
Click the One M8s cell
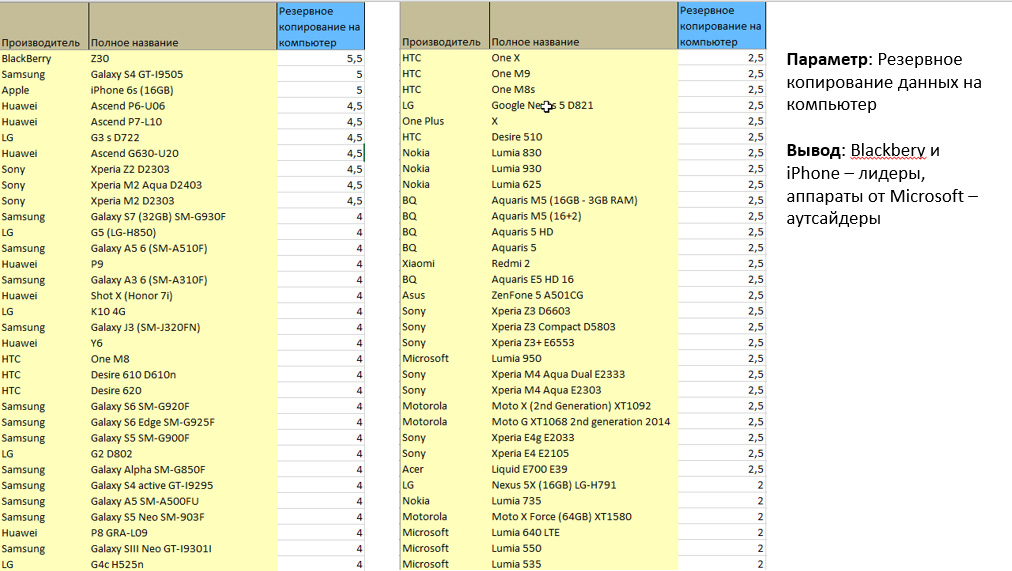point(584,90)
